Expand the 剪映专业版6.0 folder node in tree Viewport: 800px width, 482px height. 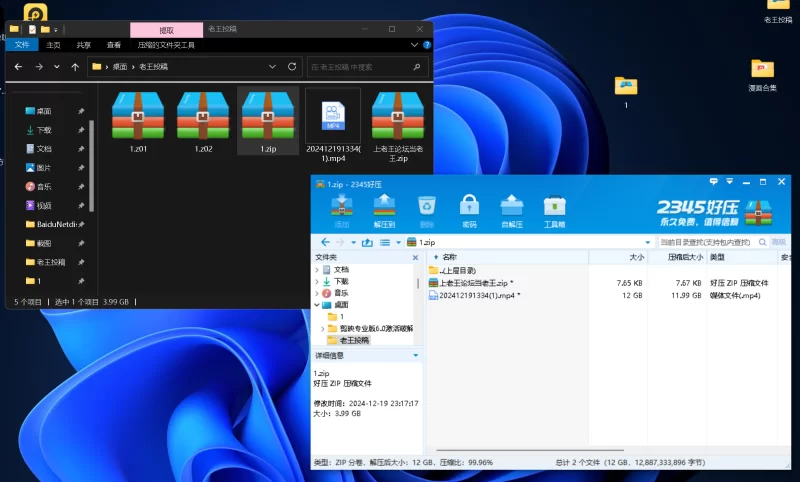coord(322,328)
